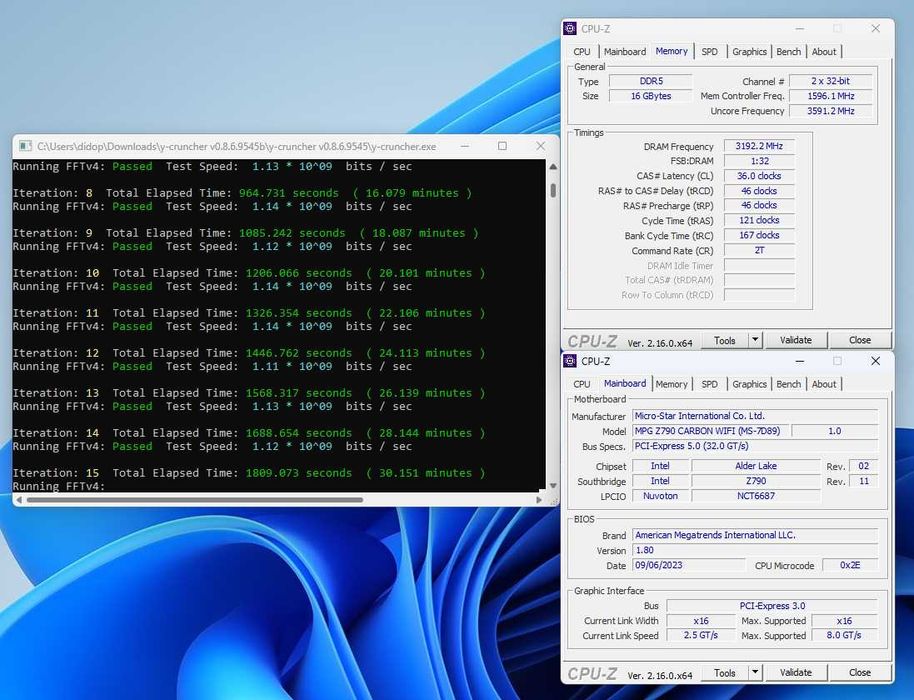Click console vertical scrollbar down arrow
914x700 pixels.
[x=553, y=486]
